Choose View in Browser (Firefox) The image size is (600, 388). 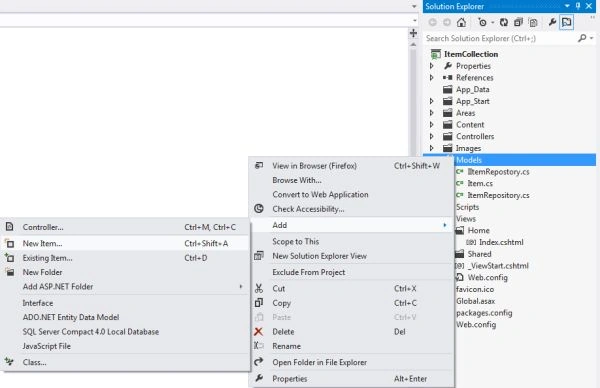pos(352,166)
